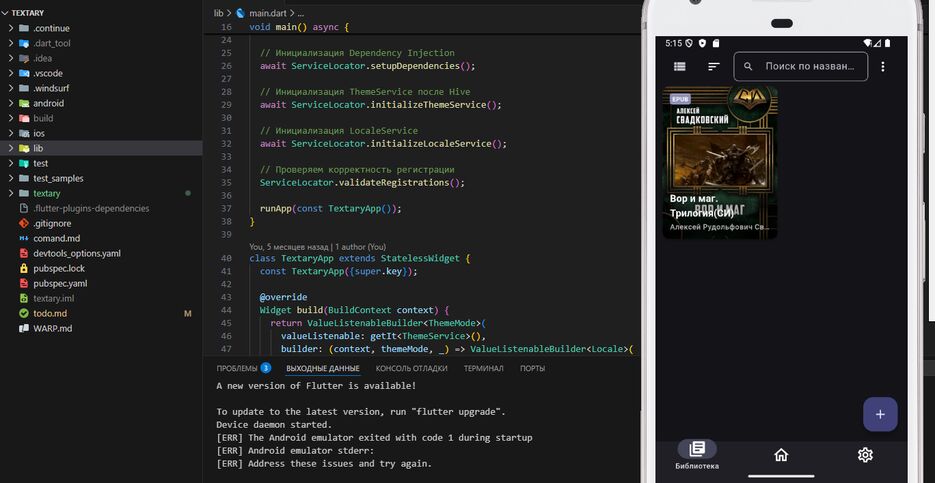Switch to the ТЕРМИНАЛ panel tab
Viewport: 935px width, 483px height.
pyautogui.click(x=483, y=368)
